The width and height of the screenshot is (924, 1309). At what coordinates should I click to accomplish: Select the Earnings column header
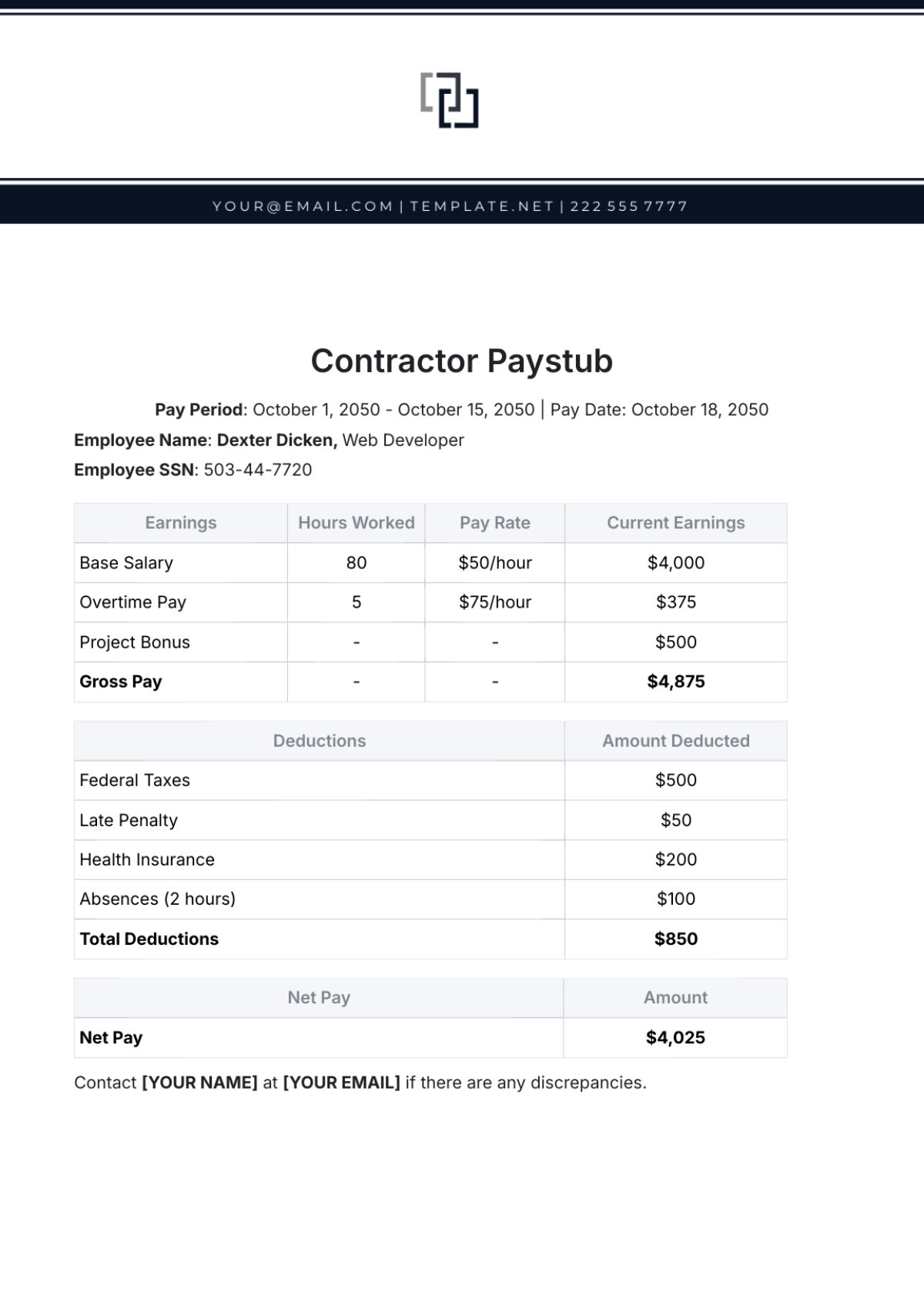pyautogui.click(x=181, y=523)
